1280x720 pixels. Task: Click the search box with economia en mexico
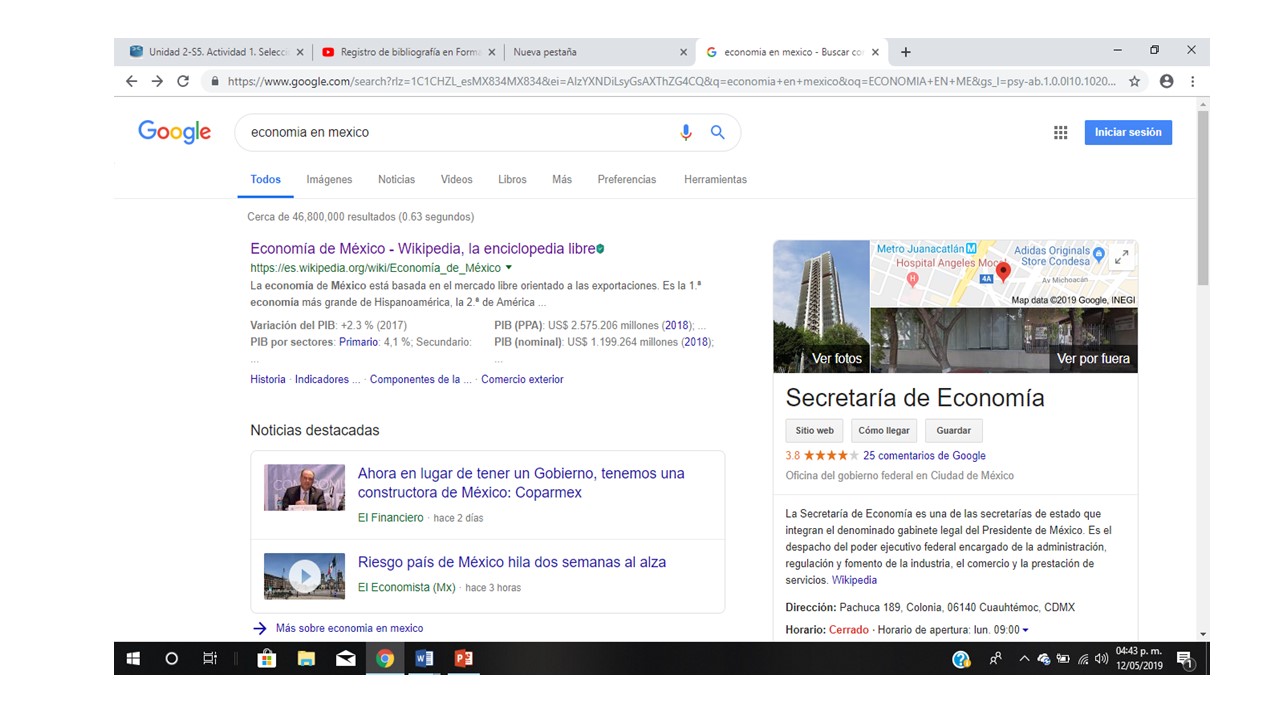click(x=450, y=132)
